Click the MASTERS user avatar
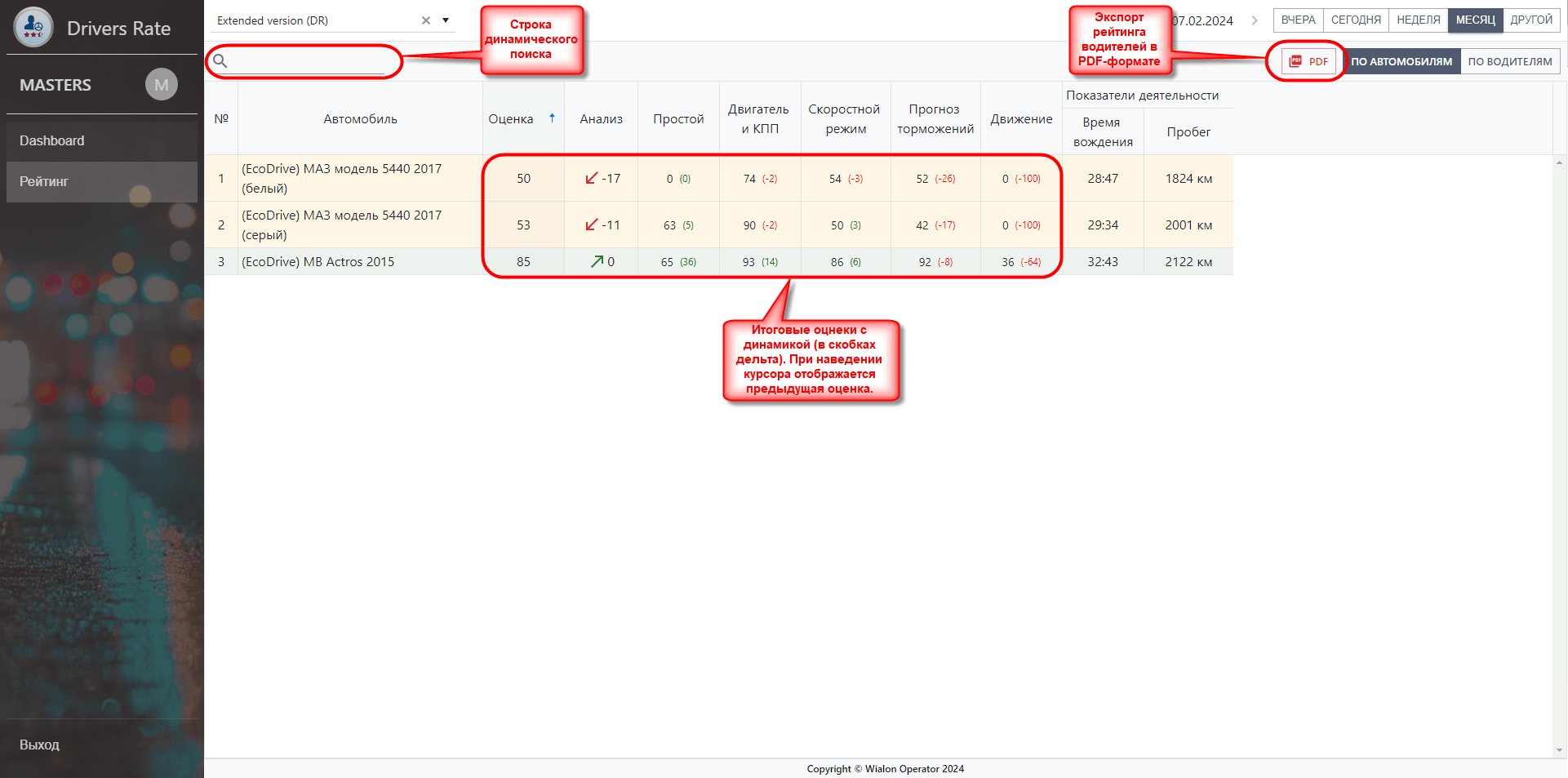The height and width of the screenshot is (778, 1568). [x=161, y=85]
